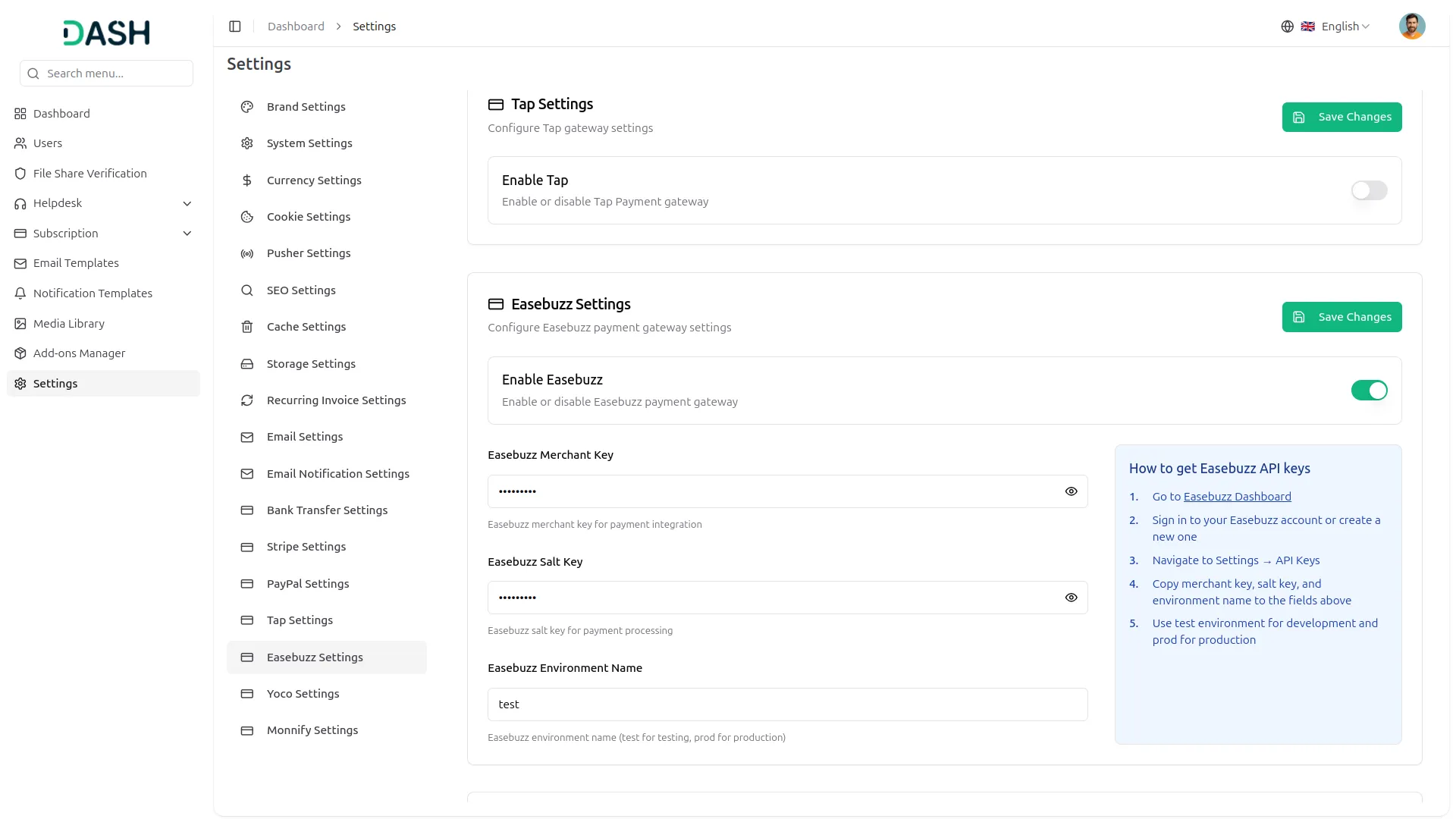Open Email Notification Settings section
Screen dimensions: 1456x819
pyautogui.click(x=327, y=474)
